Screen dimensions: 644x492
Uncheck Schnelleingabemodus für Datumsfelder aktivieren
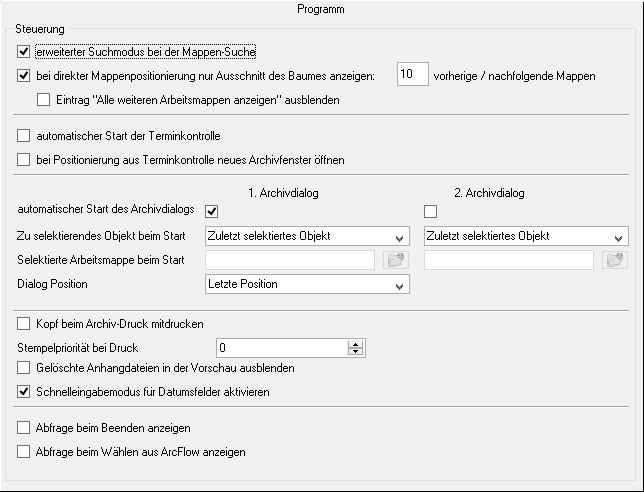tap(23, 391)
